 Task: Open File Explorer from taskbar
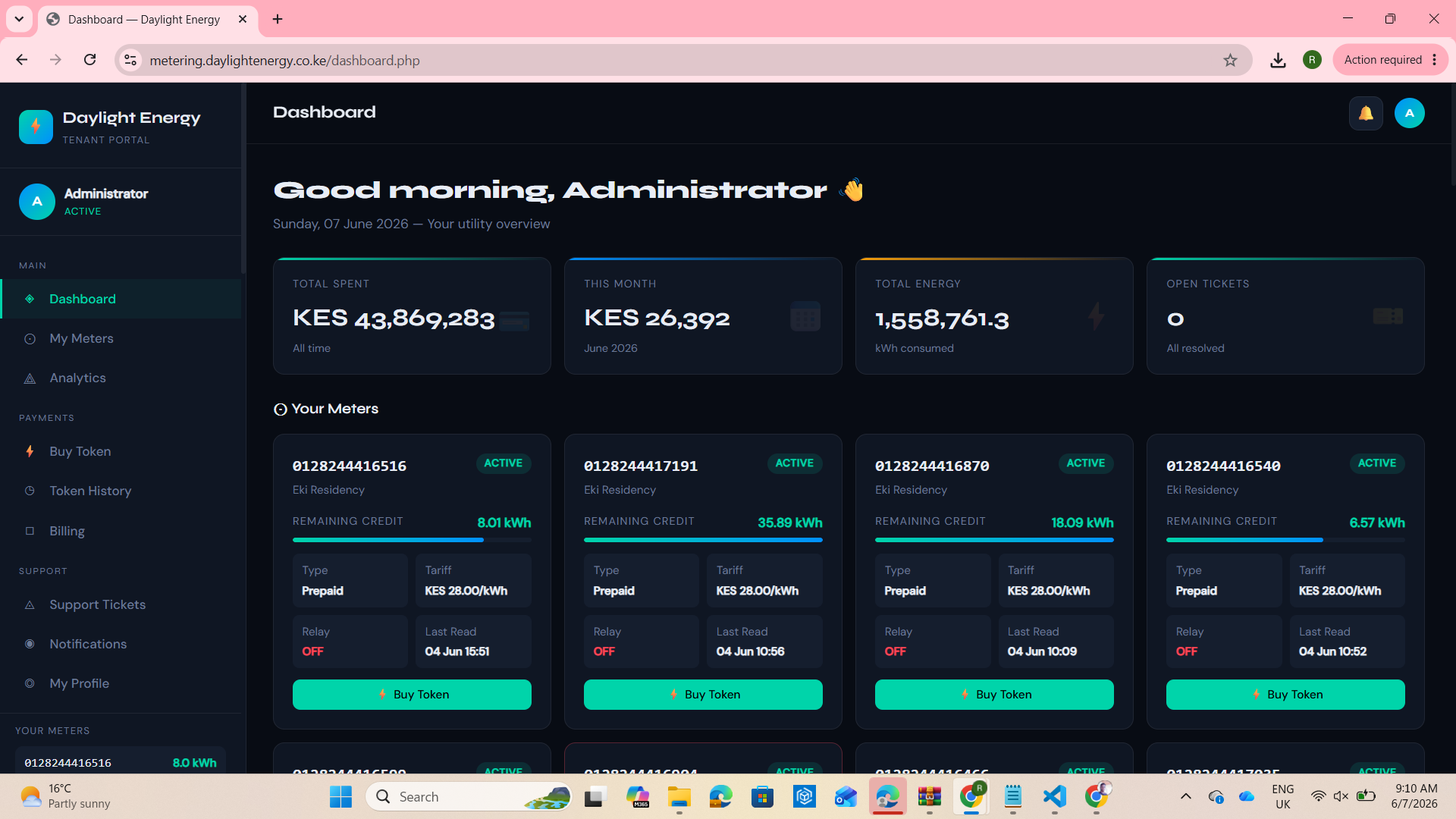679,796
